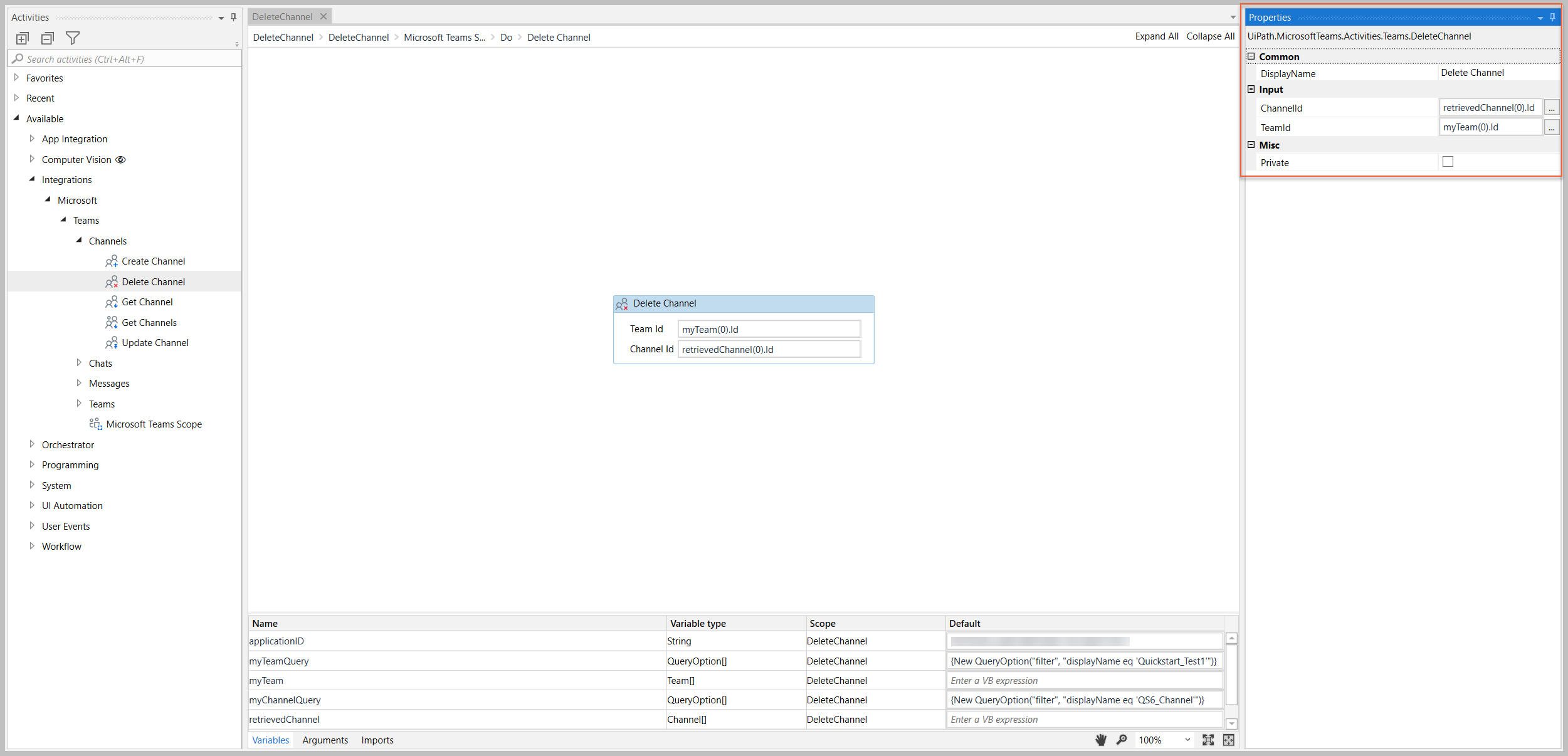Viewport: 1568px width, 756px height.
Task: Click the Expand All button in designer
Action: pyautogui.click(x=1157, y=36)
